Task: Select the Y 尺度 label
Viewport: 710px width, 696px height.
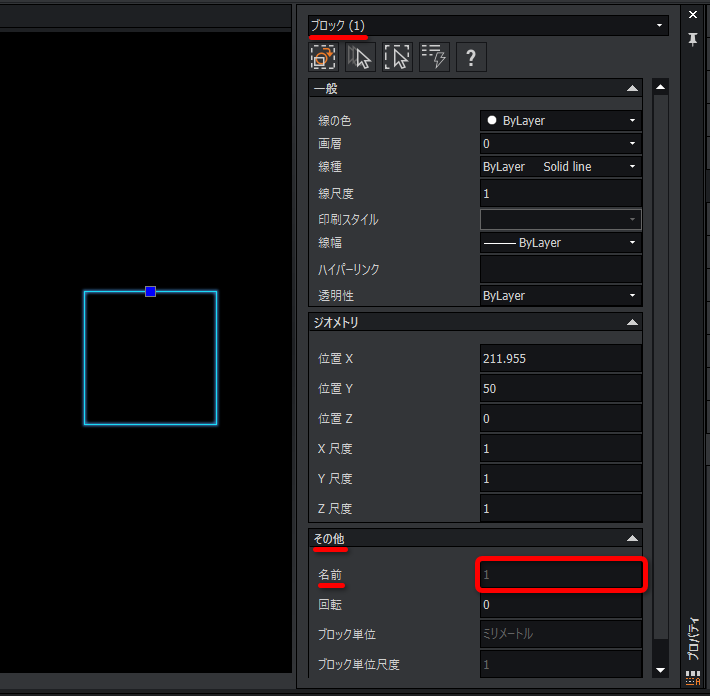Action: pos(335,479)
